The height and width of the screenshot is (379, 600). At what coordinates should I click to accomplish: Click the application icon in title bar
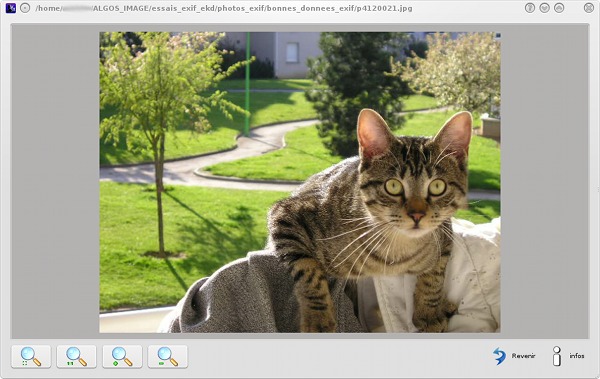11,8
